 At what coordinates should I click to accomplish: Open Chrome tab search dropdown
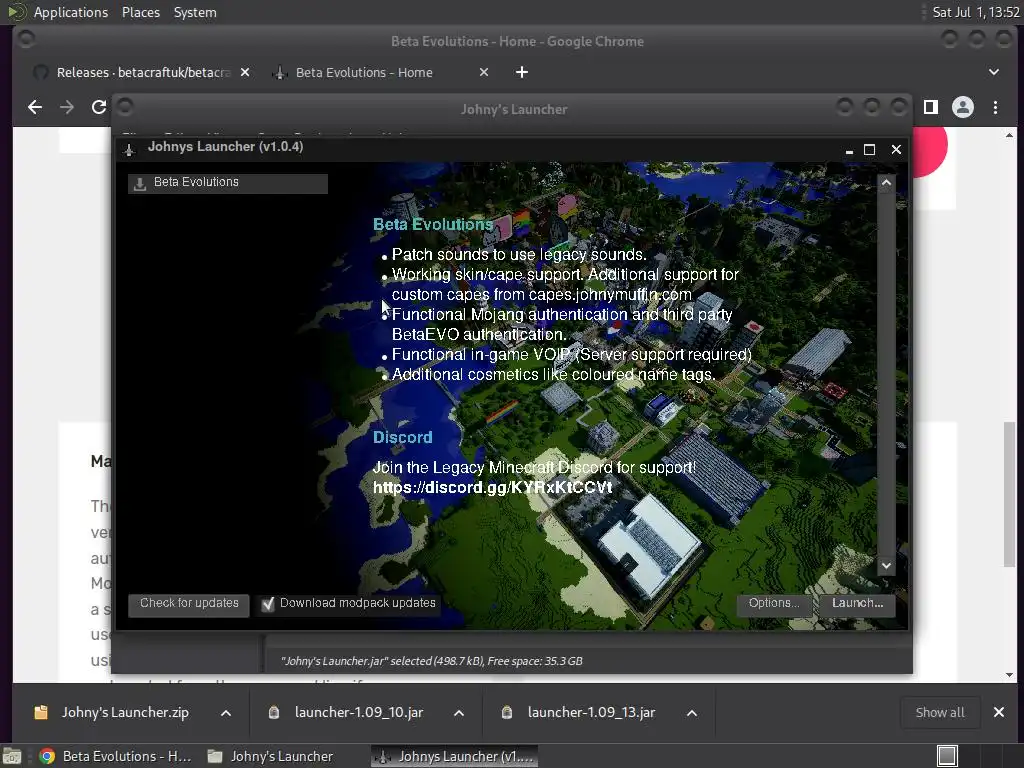(x=993, y=72)
